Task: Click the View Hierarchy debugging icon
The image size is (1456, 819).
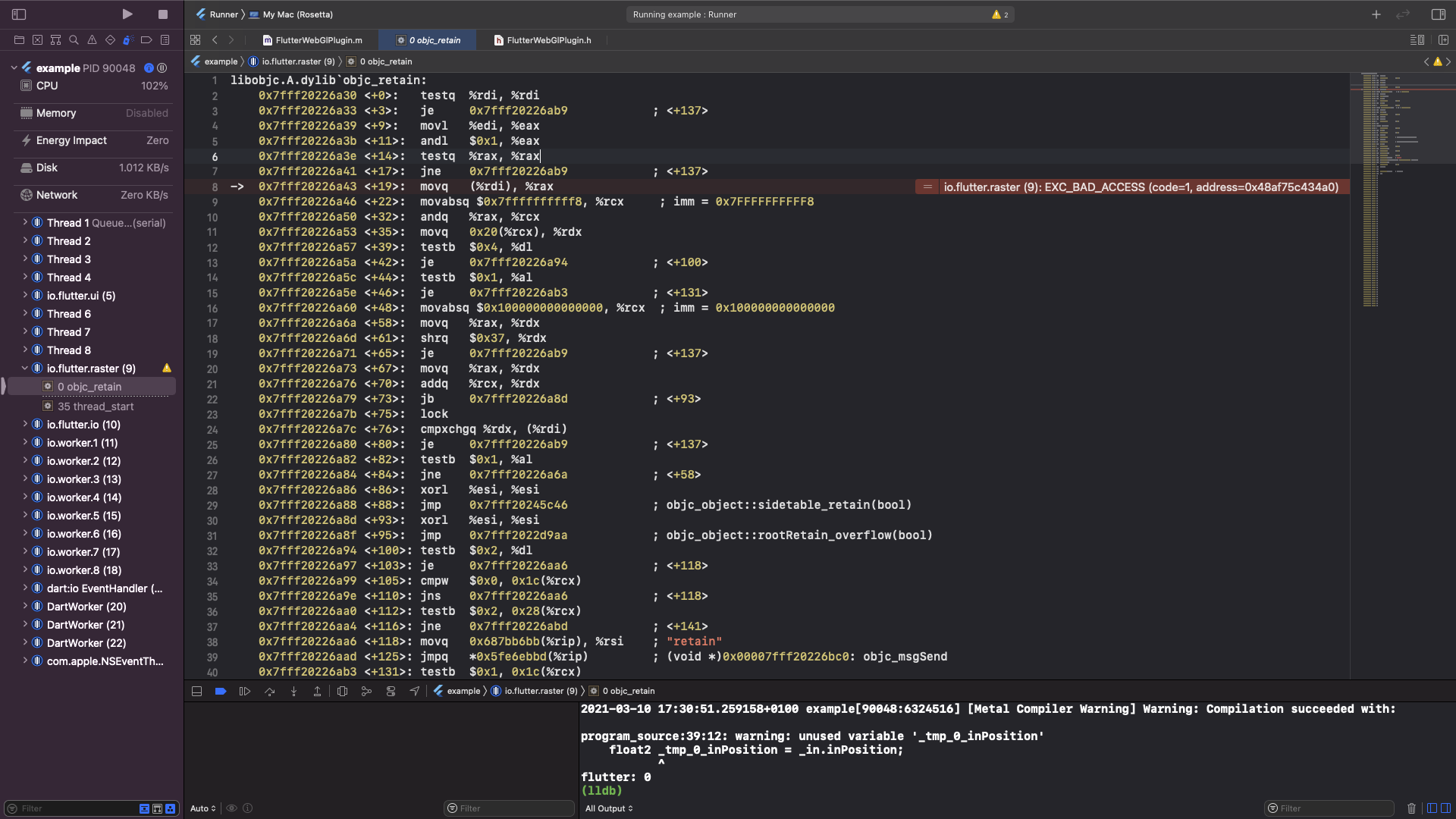Action: coord(342,691)
